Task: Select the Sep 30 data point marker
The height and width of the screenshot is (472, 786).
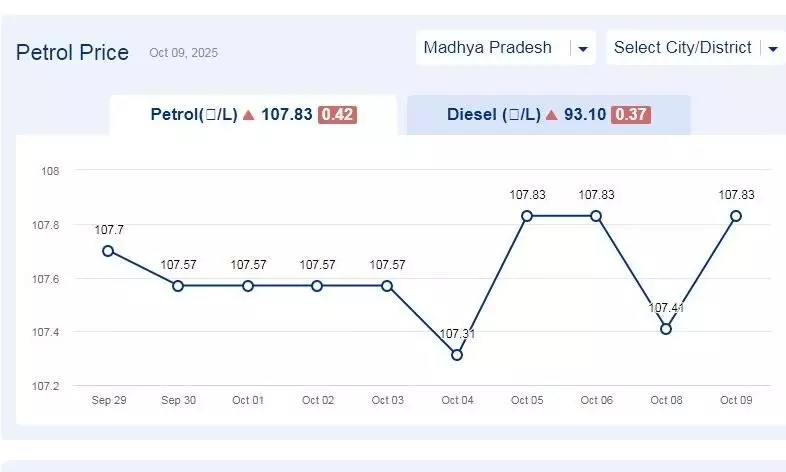Action: tap(178, 286)
